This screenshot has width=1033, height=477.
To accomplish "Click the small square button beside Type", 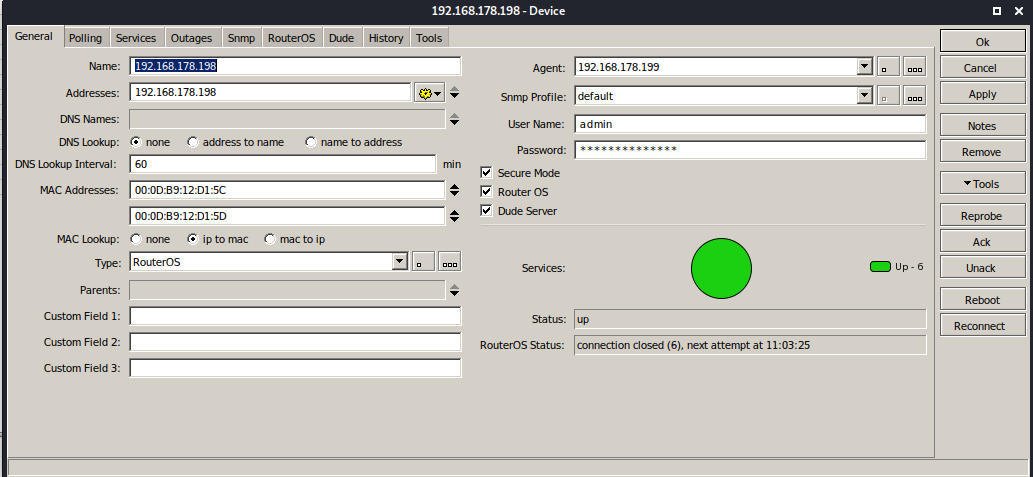I will pos(424,262).
